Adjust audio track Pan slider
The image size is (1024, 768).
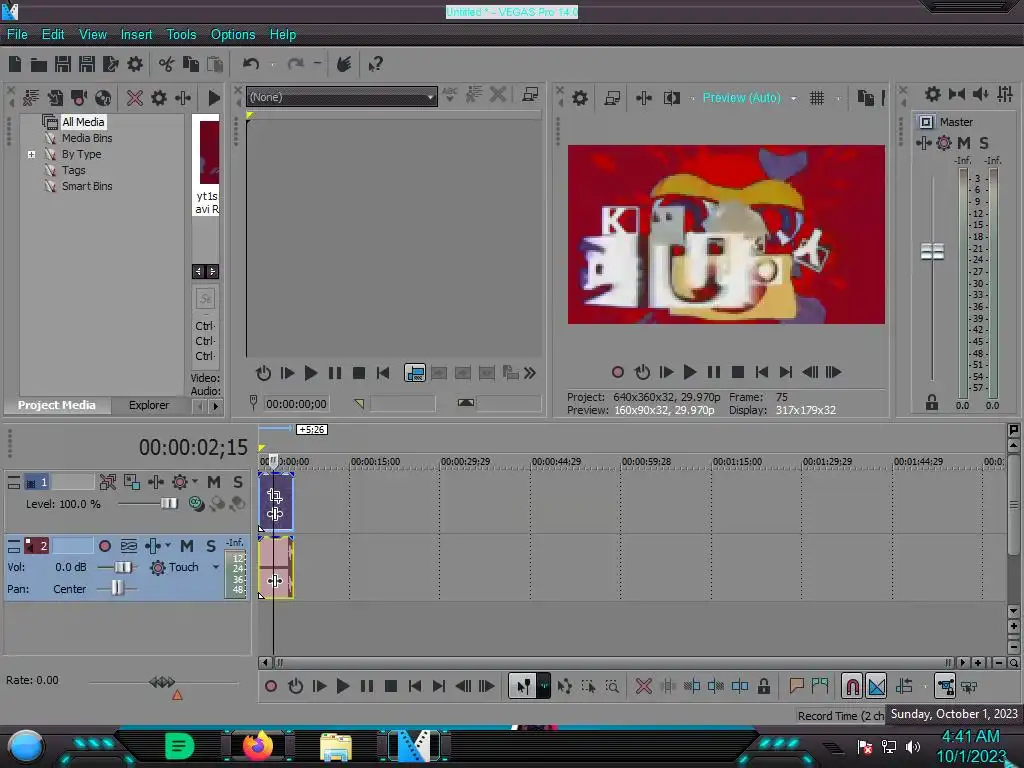[x=117, y=588]
